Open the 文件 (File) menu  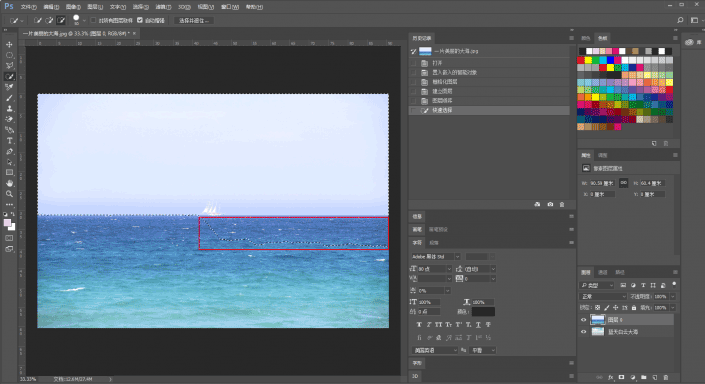point(28,7)
